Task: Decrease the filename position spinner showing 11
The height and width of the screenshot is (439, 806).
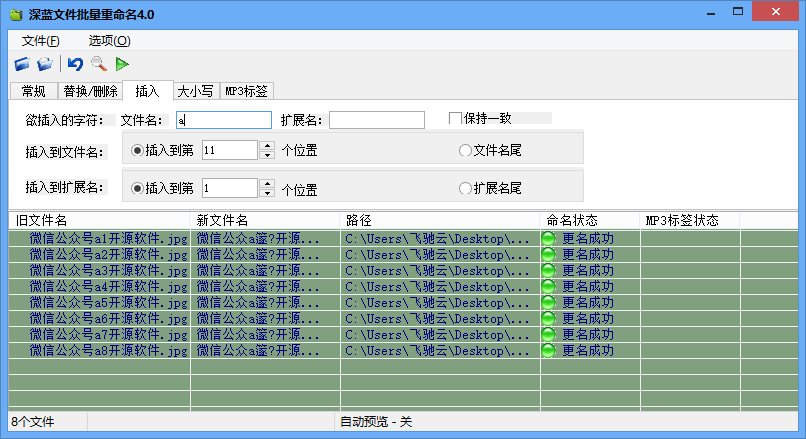Action: coord(267,155)
